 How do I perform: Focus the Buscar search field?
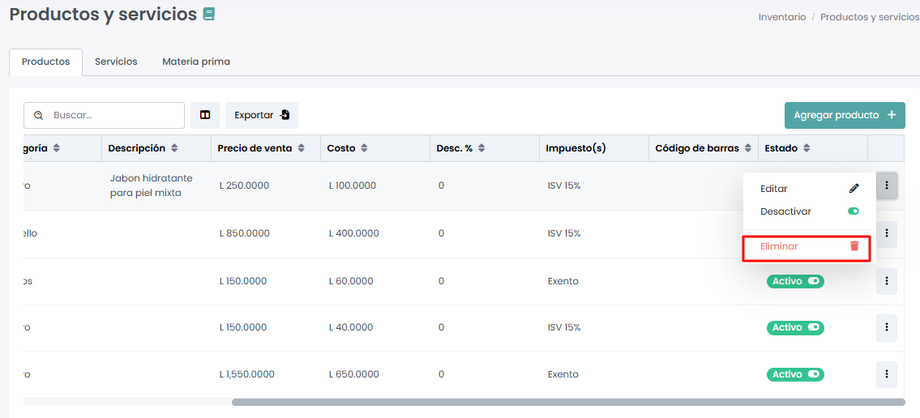[x=114, y=115]
